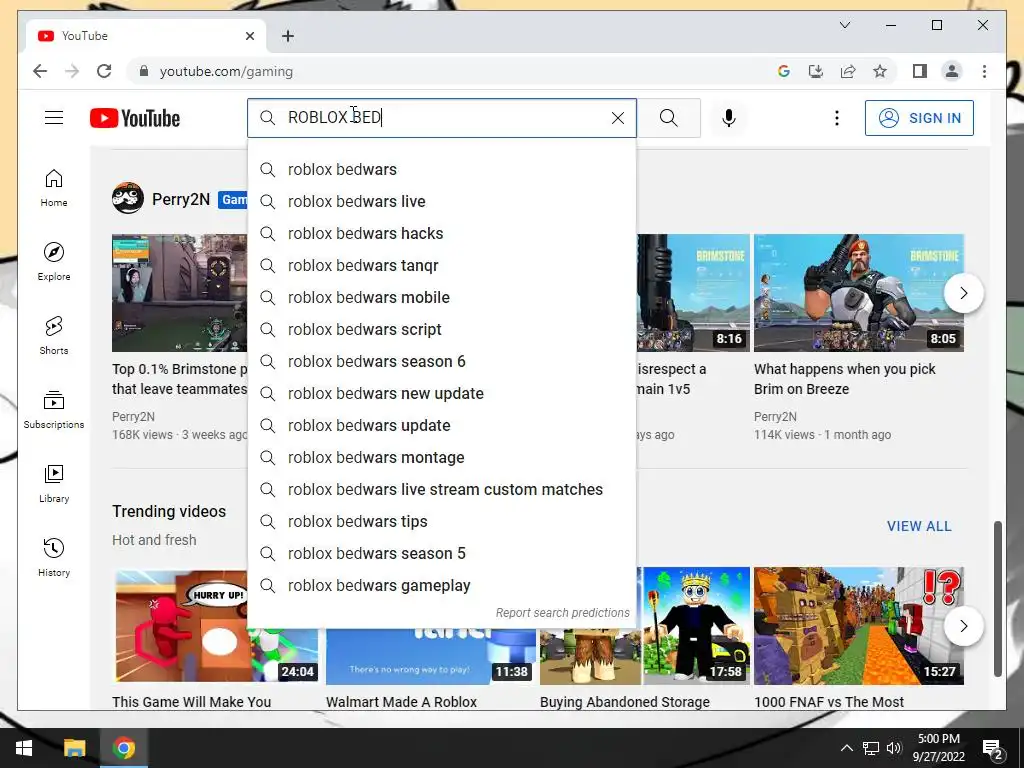The height and width of the screenshot is (768, 1024).
Task: Choose "roblox bedwars season 6" suggestion
Action: point(441,362)
